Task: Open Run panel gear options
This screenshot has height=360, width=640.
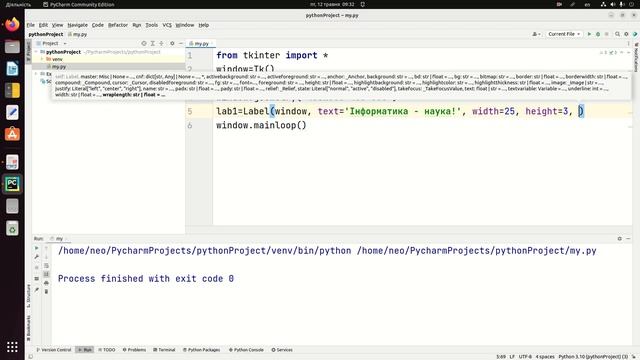Action: click(620, 239)
